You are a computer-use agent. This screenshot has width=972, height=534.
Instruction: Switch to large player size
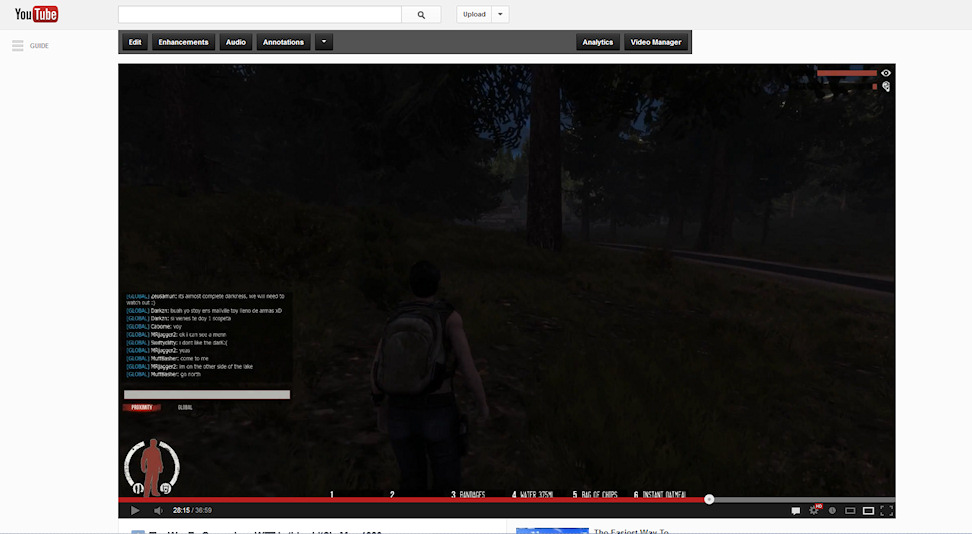pos(868,510)
